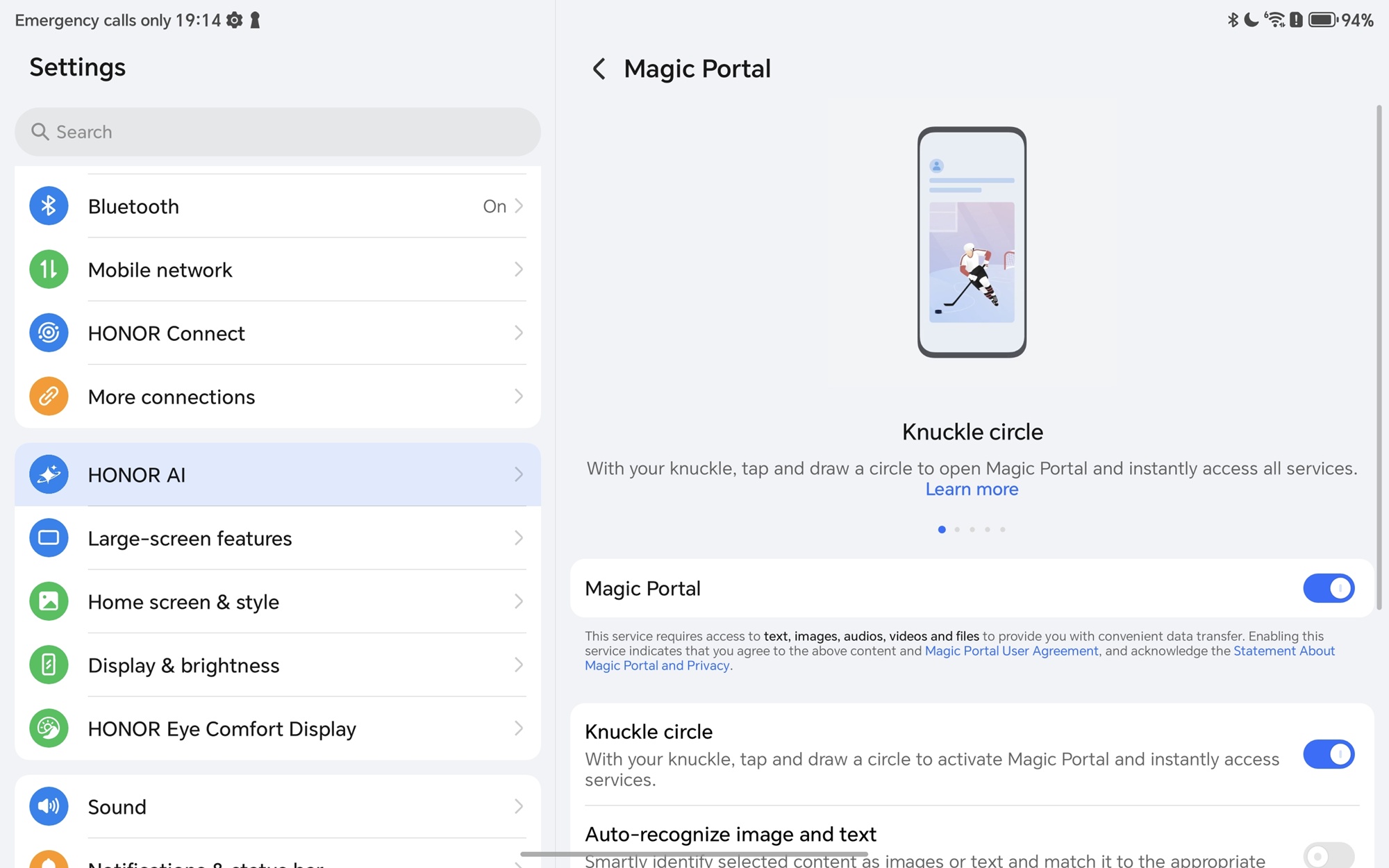Expand HONOR Eye Comfort Display chevron
Image resolution: width=1389 pixels, height=868 pixels.
518,728
